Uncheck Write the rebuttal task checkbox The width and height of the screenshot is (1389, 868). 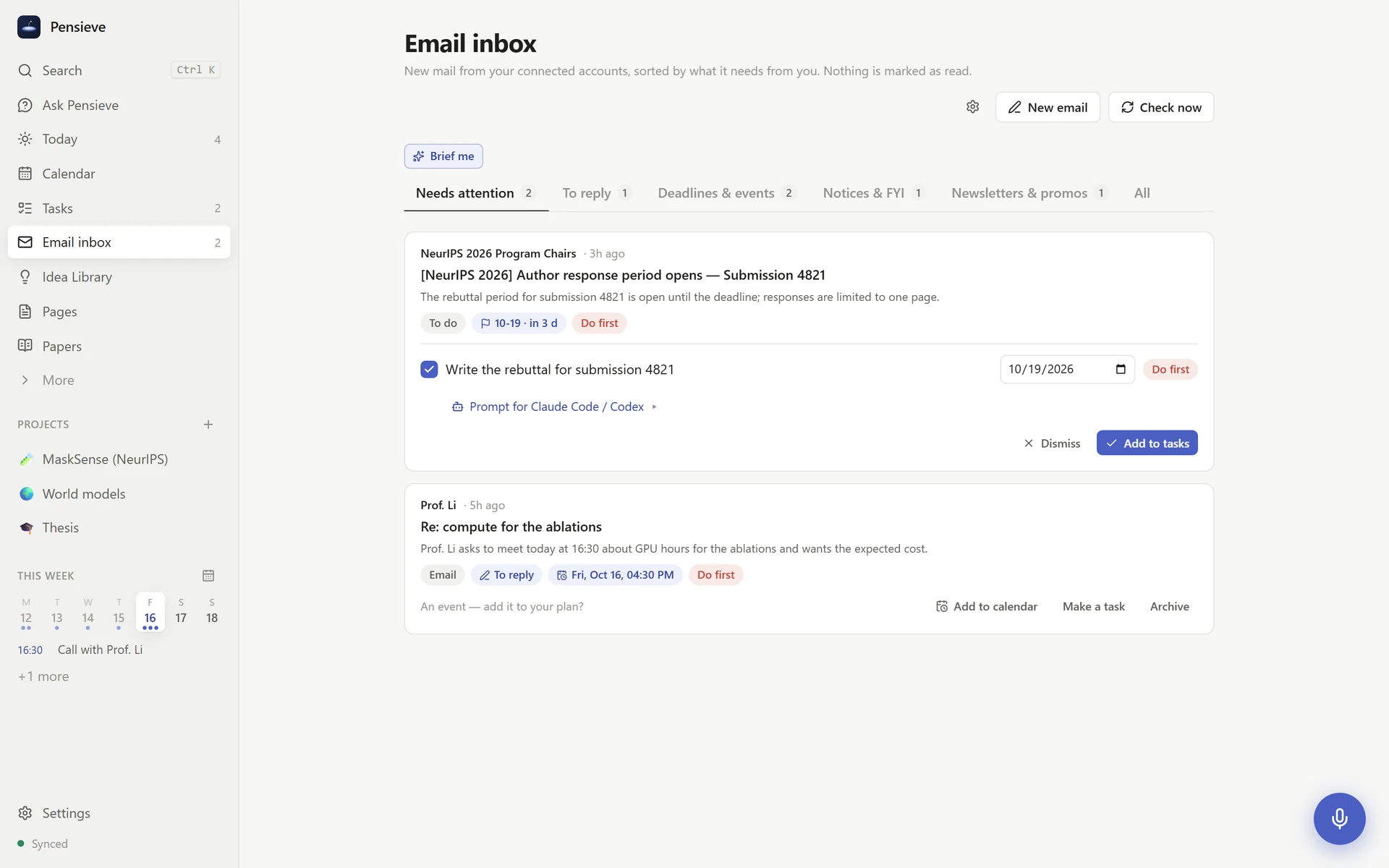tap(429, 370)
